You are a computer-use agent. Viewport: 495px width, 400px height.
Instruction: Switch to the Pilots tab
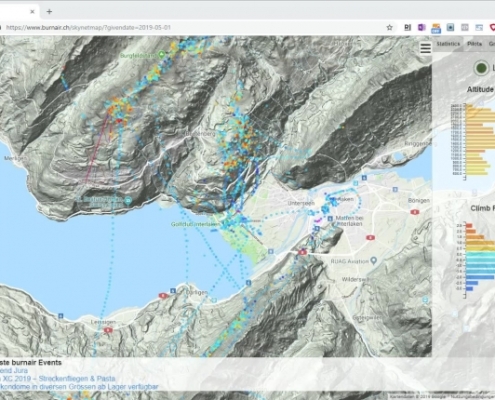(474, 44)
